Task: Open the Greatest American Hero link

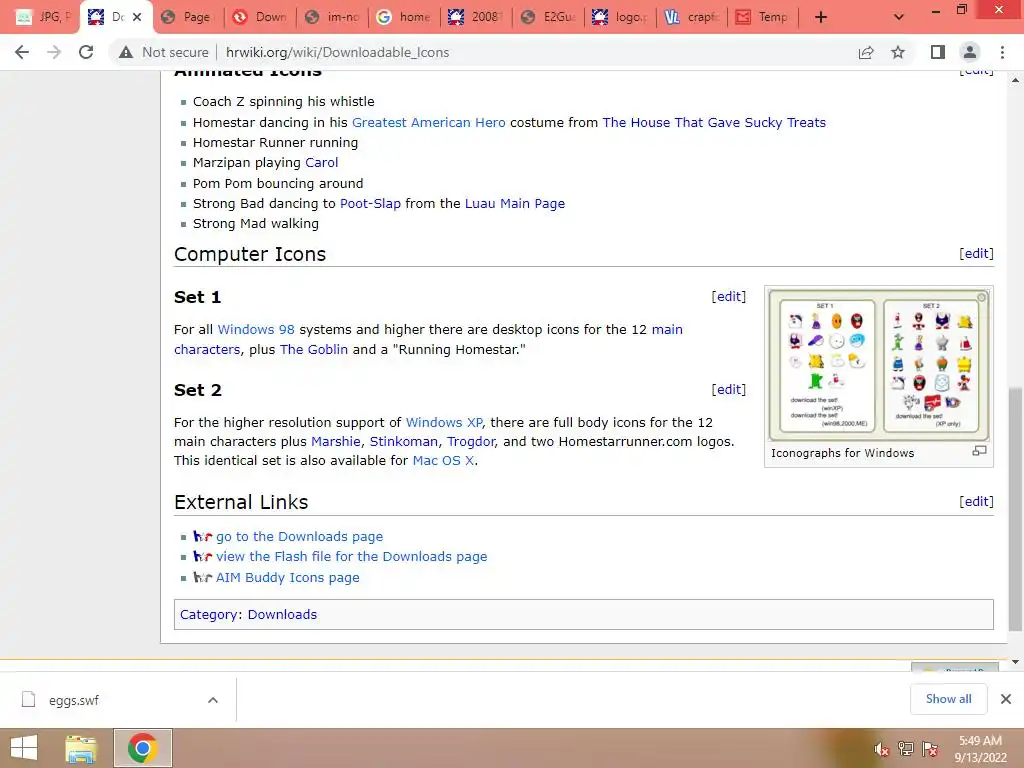Action: (428, 122)
